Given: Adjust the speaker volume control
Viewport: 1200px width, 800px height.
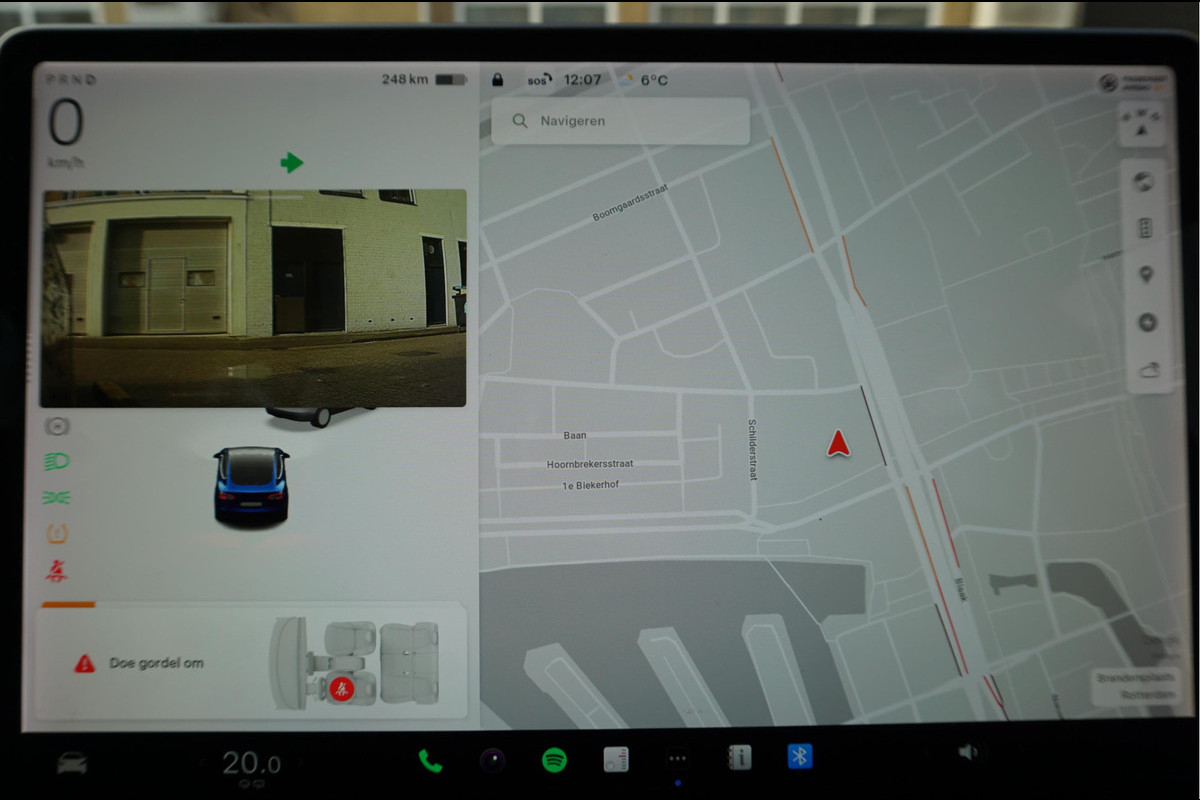Looking at the screenshot, I should click(967, 753).
